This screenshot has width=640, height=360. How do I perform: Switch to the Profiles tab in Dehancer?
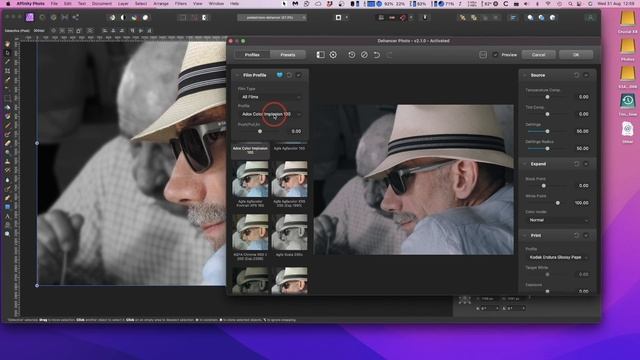coord(252,55)
